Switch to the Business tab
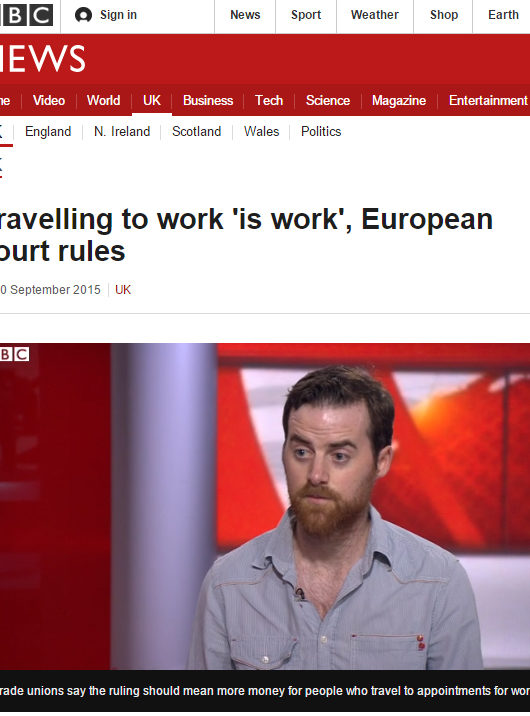This screenshot has height=716, width=530. (208, 100)
